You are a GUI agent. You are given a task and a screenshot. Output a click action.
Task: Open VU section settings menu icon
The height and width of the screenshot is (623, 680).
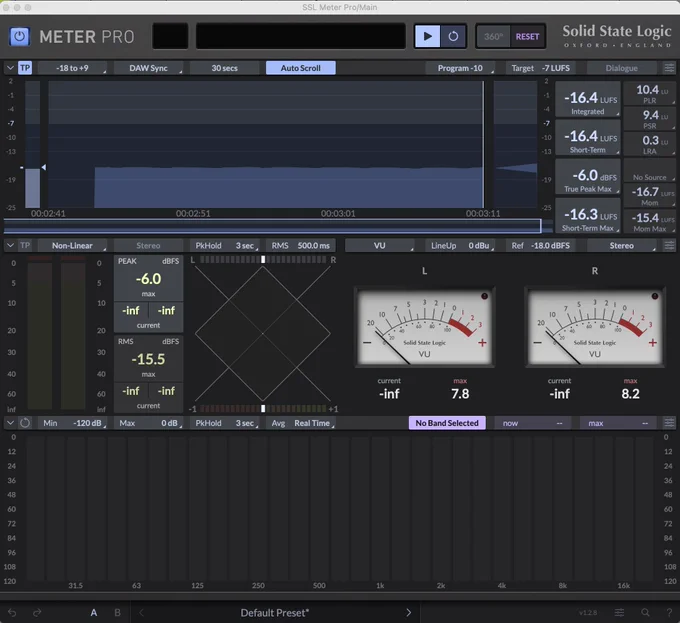coord(669,245)
